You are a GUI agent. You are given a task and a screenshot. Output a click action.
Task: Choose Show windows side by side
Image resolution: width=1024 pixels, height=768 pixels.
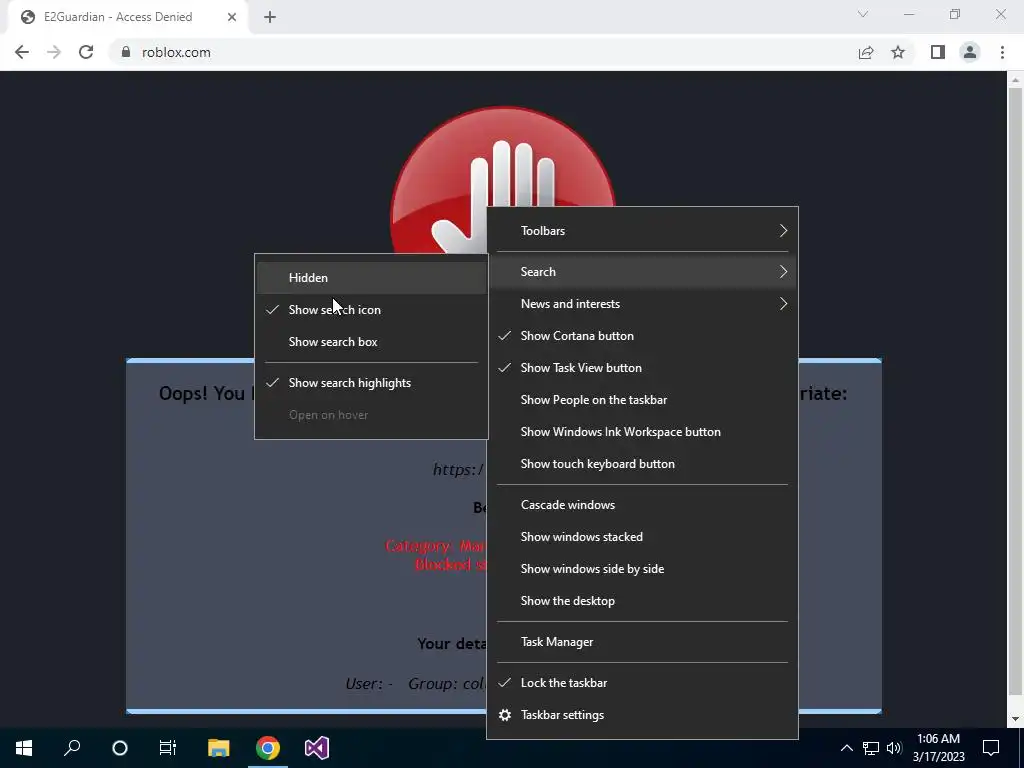(x=642, y=569)
